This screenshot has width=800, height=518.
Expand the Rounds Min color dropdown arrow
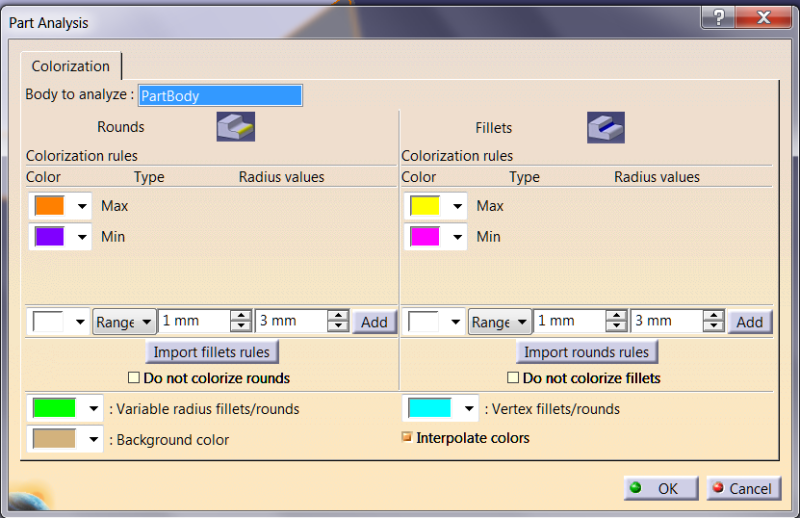(82, 237)
